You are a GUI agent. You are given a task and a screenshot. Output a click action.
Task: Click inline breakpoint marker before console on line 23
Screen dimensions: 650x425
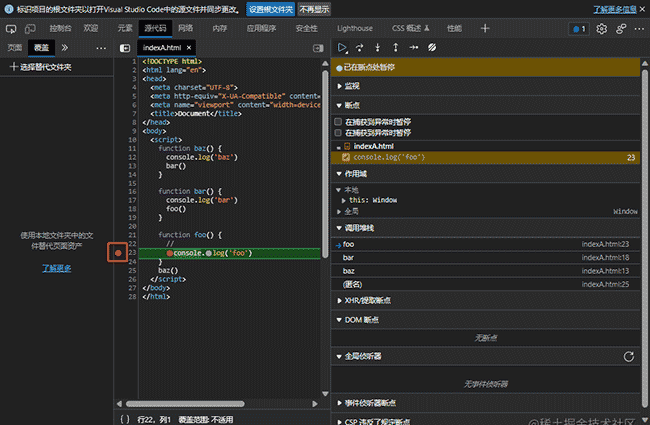click(170, 253)
